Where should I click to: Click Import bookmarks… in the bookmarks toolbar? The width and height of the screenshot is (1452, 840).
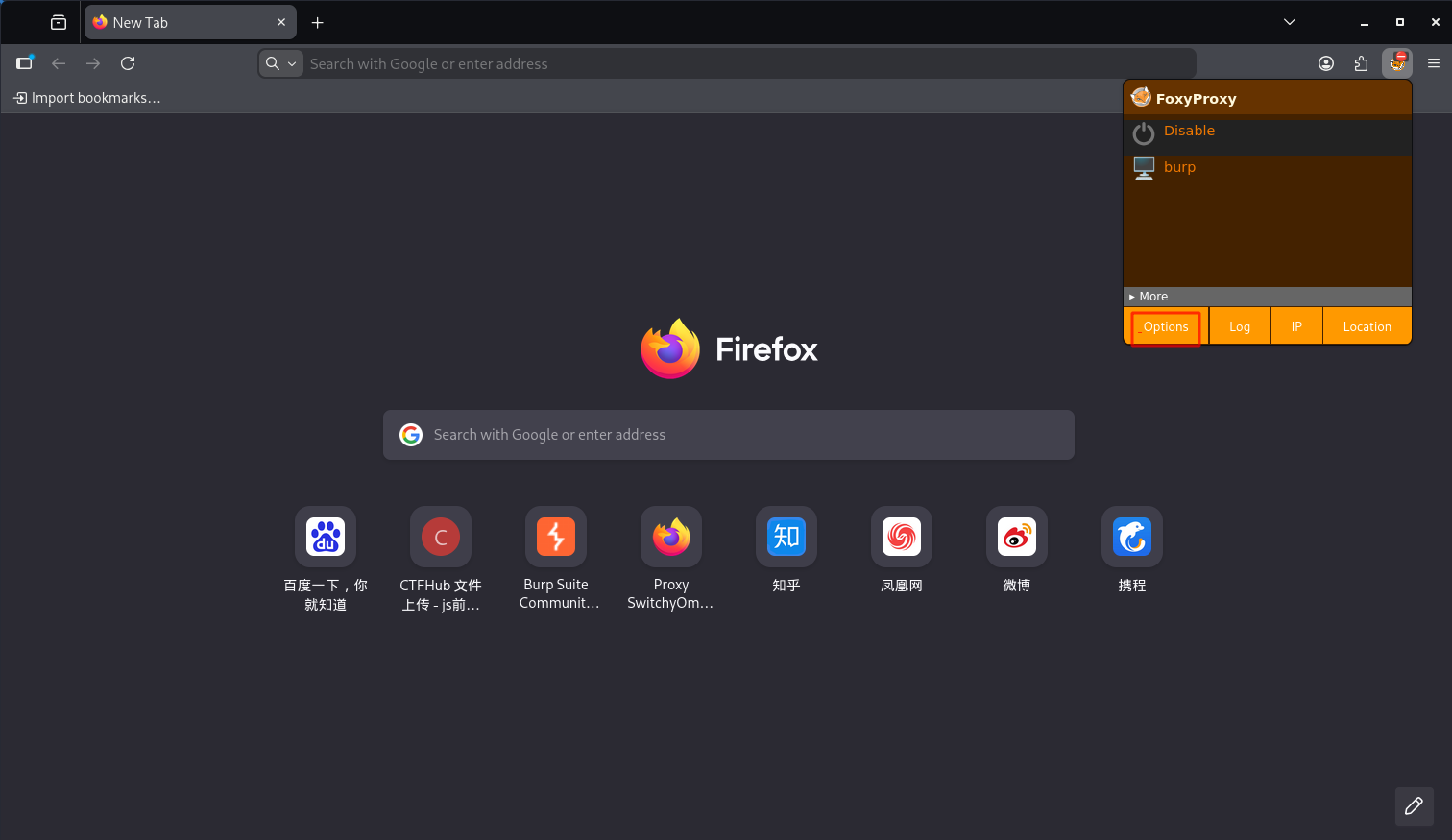click(87, 98)
